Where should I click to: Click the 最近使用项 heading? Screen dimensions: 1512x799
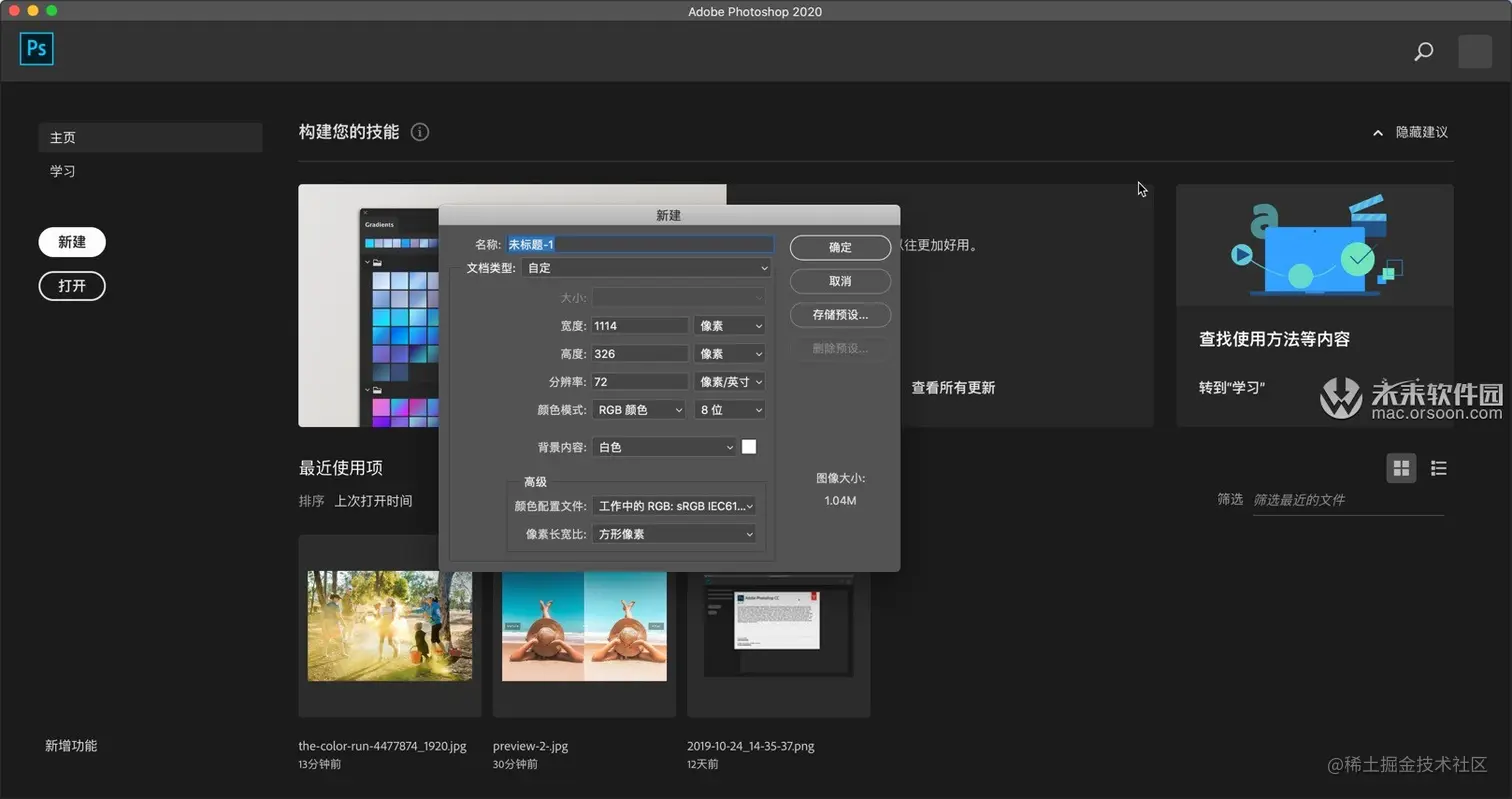point(341,468)
